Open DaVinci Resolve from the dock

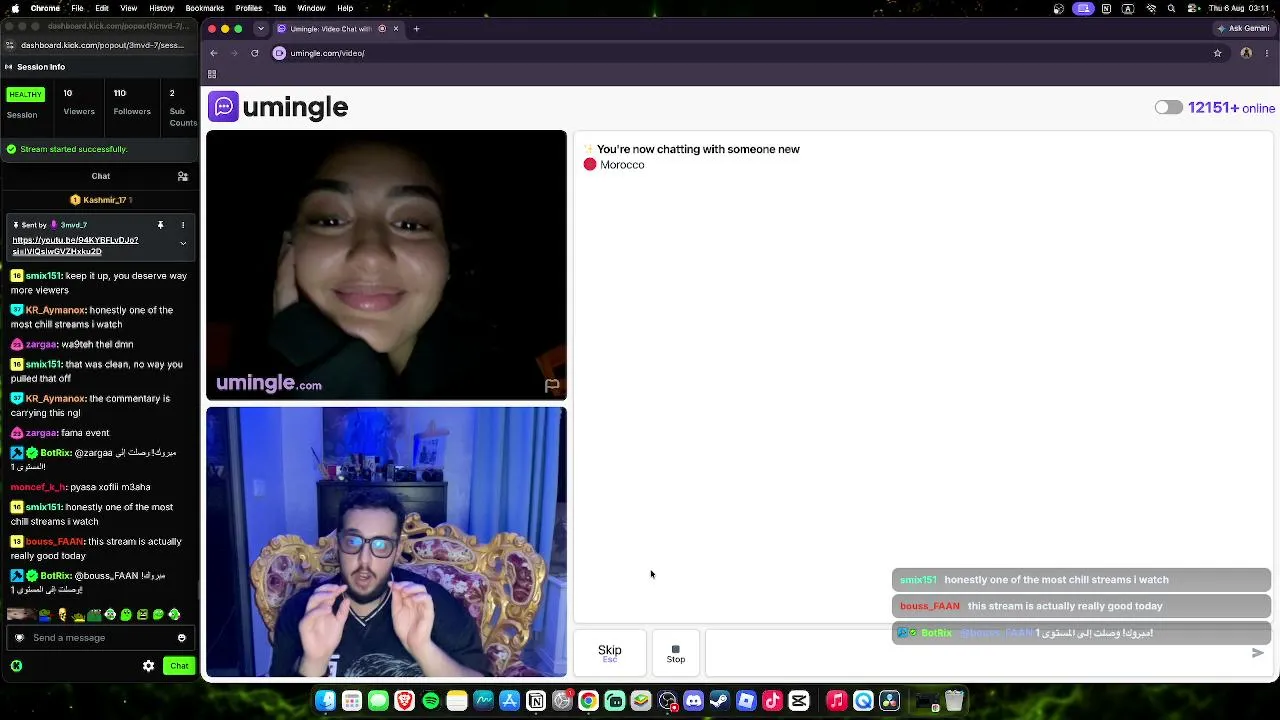(x=889, y=701)
